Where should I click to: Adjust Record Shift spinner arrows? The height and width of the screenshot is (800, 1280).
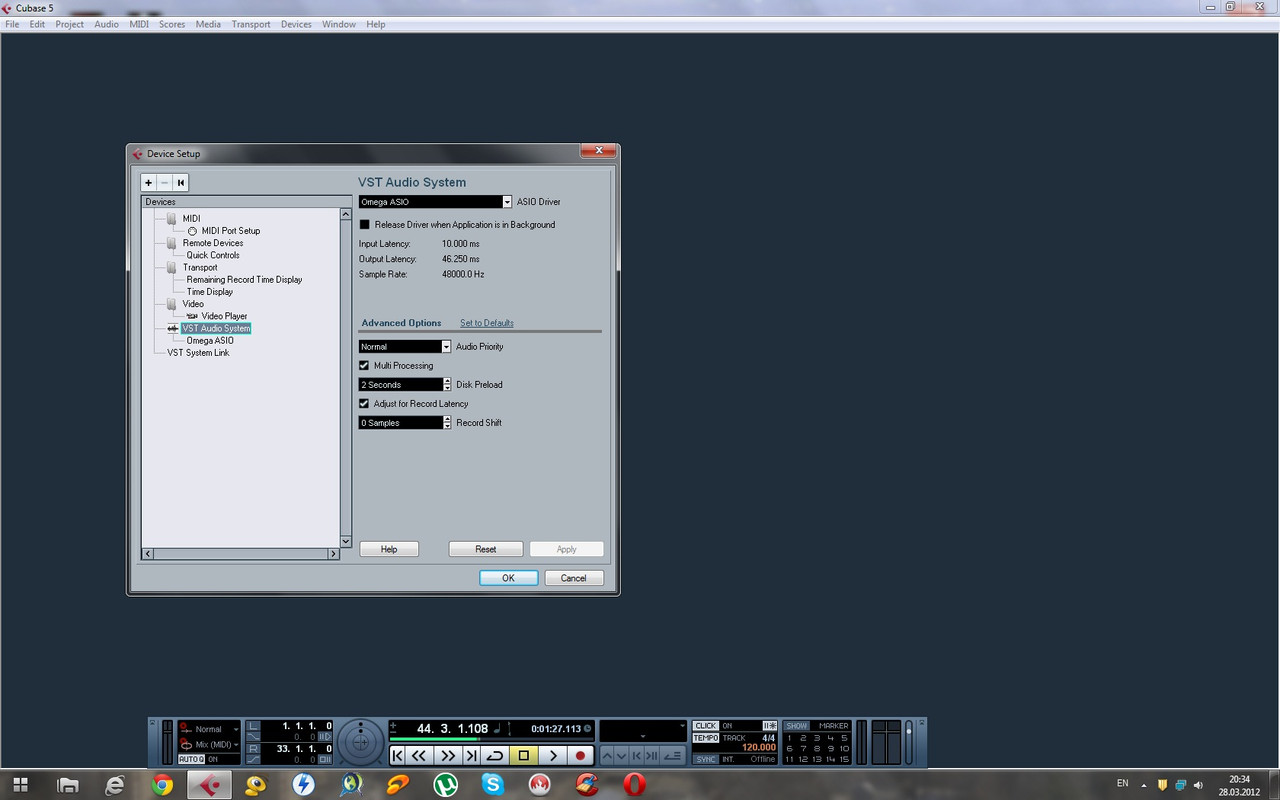click(x=447, y=423)
